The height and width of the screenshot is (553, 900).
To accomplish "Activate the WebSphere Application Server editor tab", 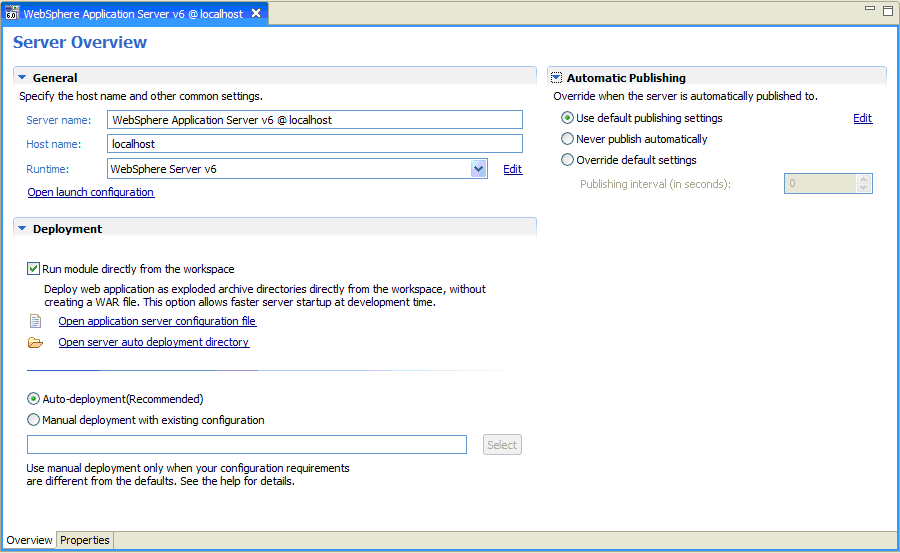I will pyautogui.click(x=133, y=13).
